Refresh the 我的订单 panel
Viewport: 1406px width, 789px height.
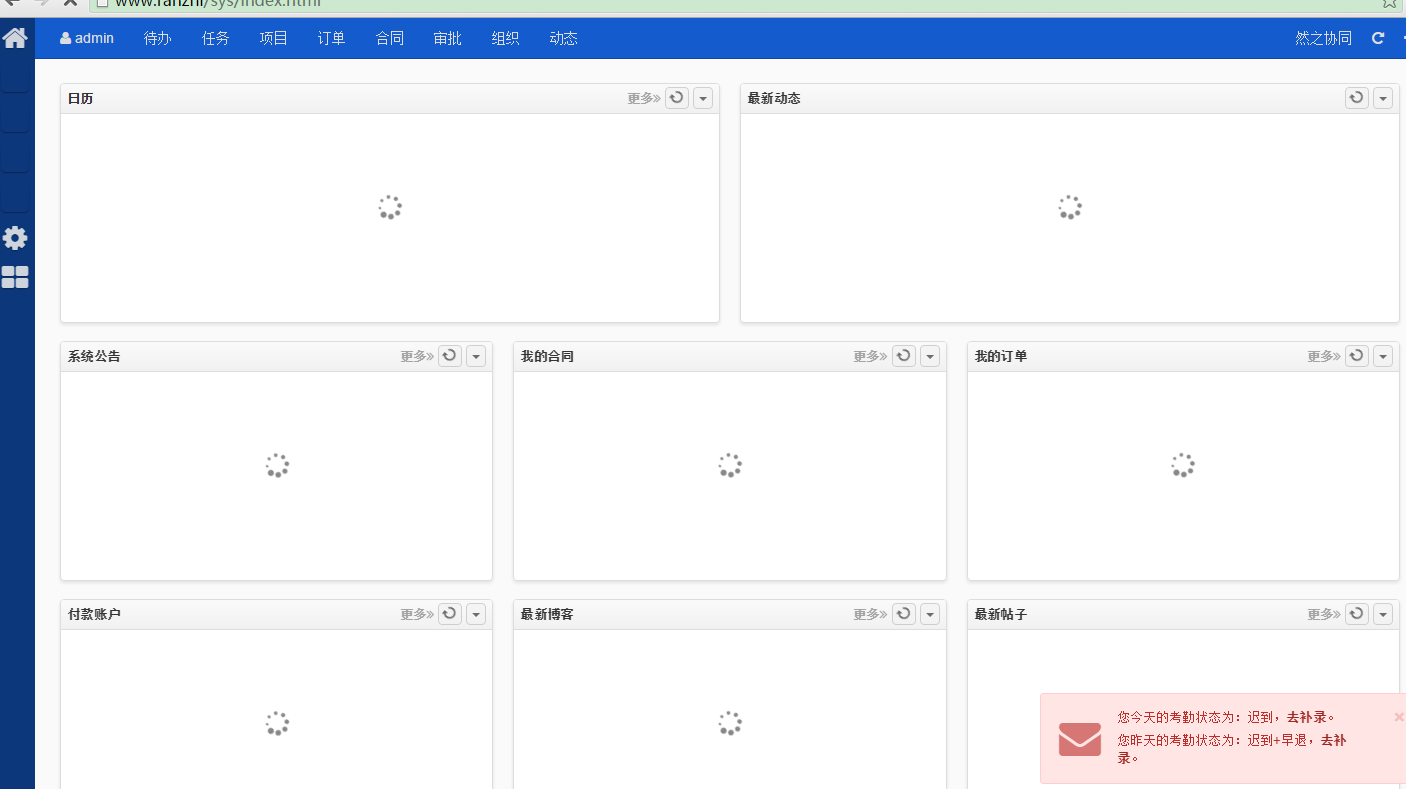click(x=1357, y=356)
